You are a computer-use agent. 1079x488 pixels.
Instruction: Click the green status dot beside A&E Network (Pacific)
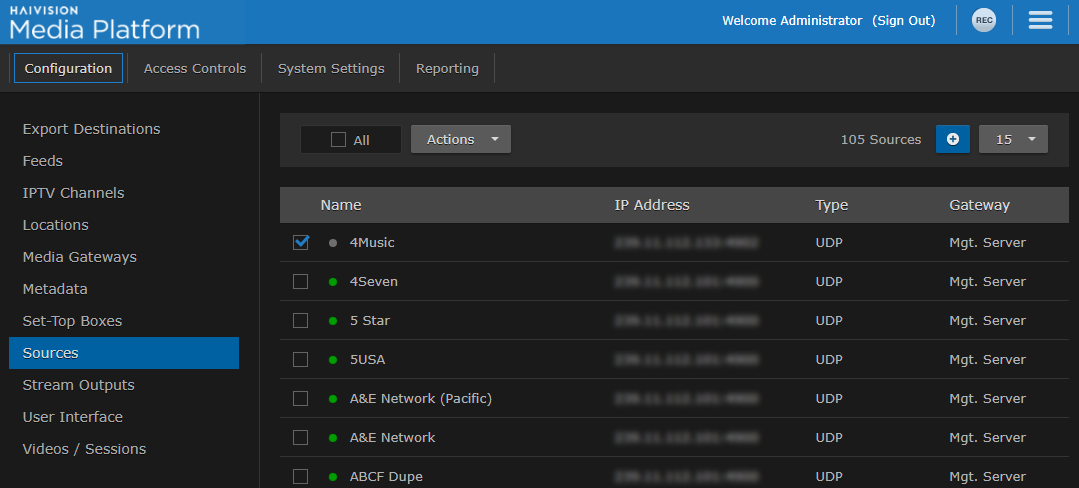click(x=333, y=399)
